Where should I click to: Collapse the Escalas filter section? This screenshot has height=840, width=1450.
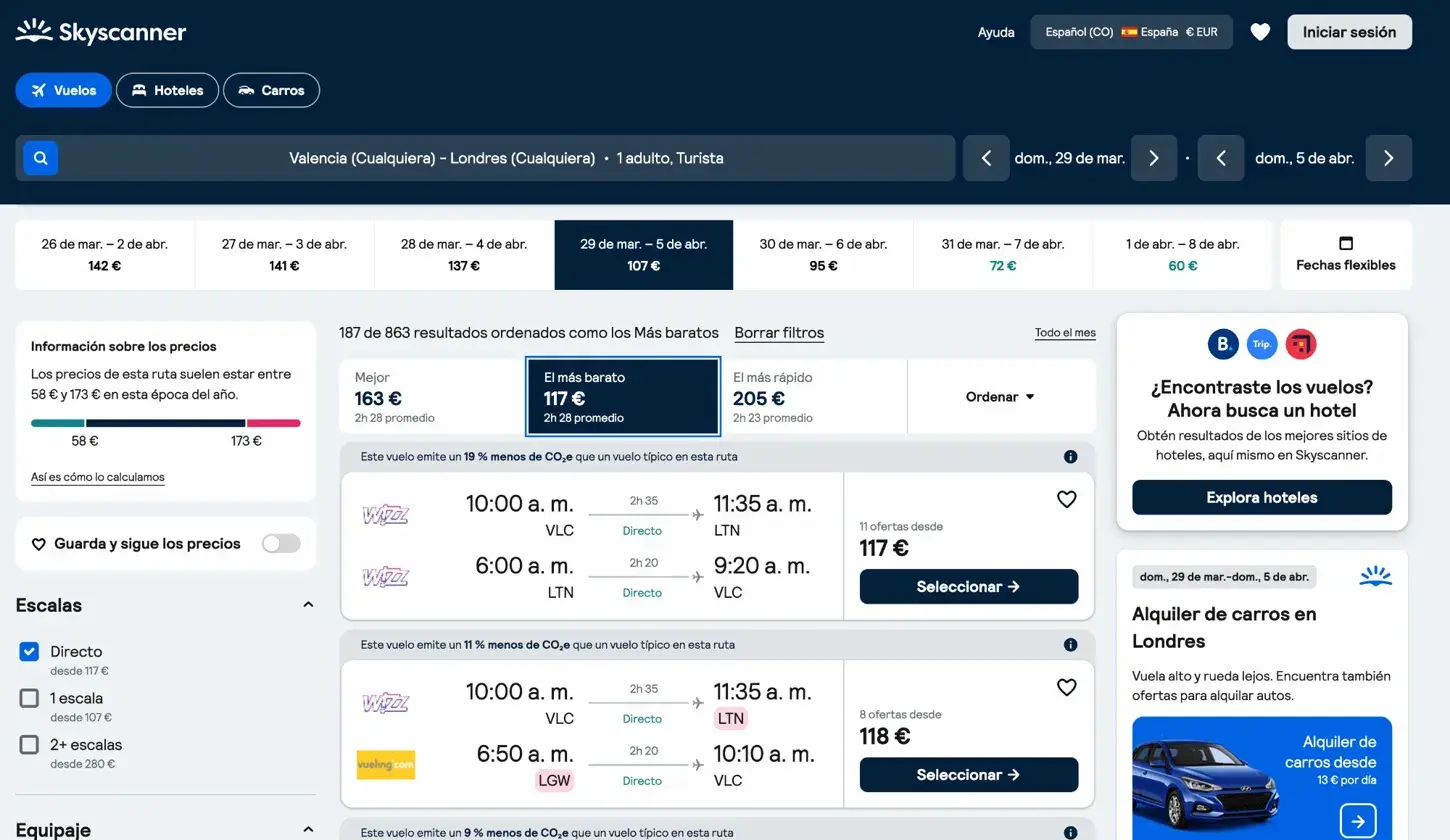coord(308,604)
